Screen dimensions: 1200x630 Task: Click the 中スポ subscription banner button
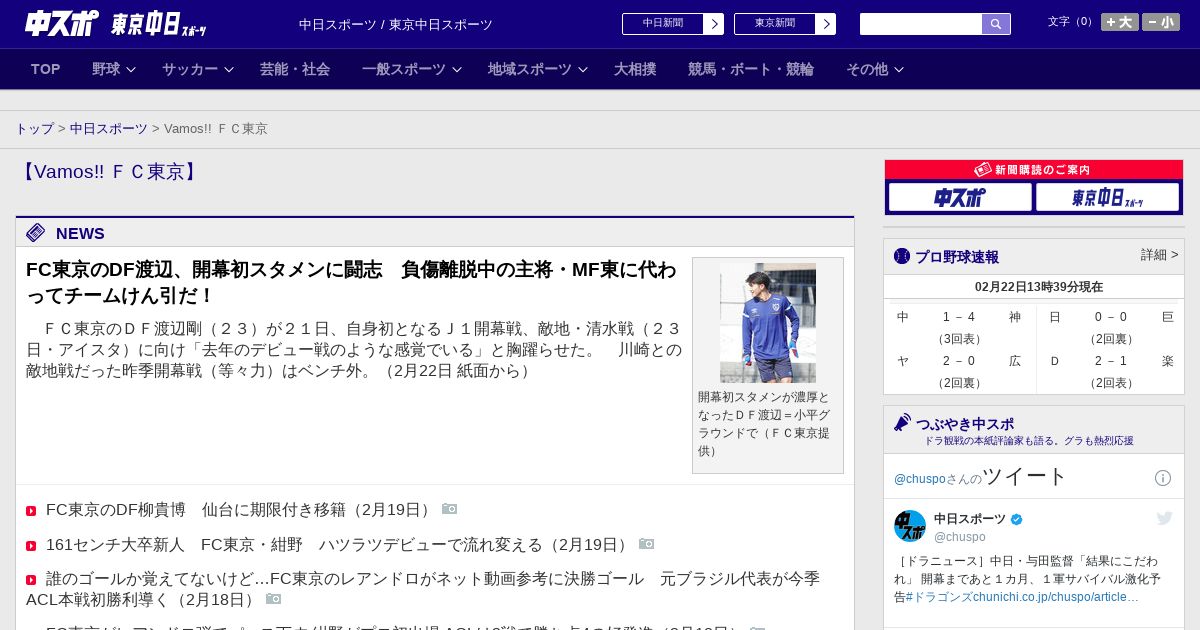coord(960,197)
